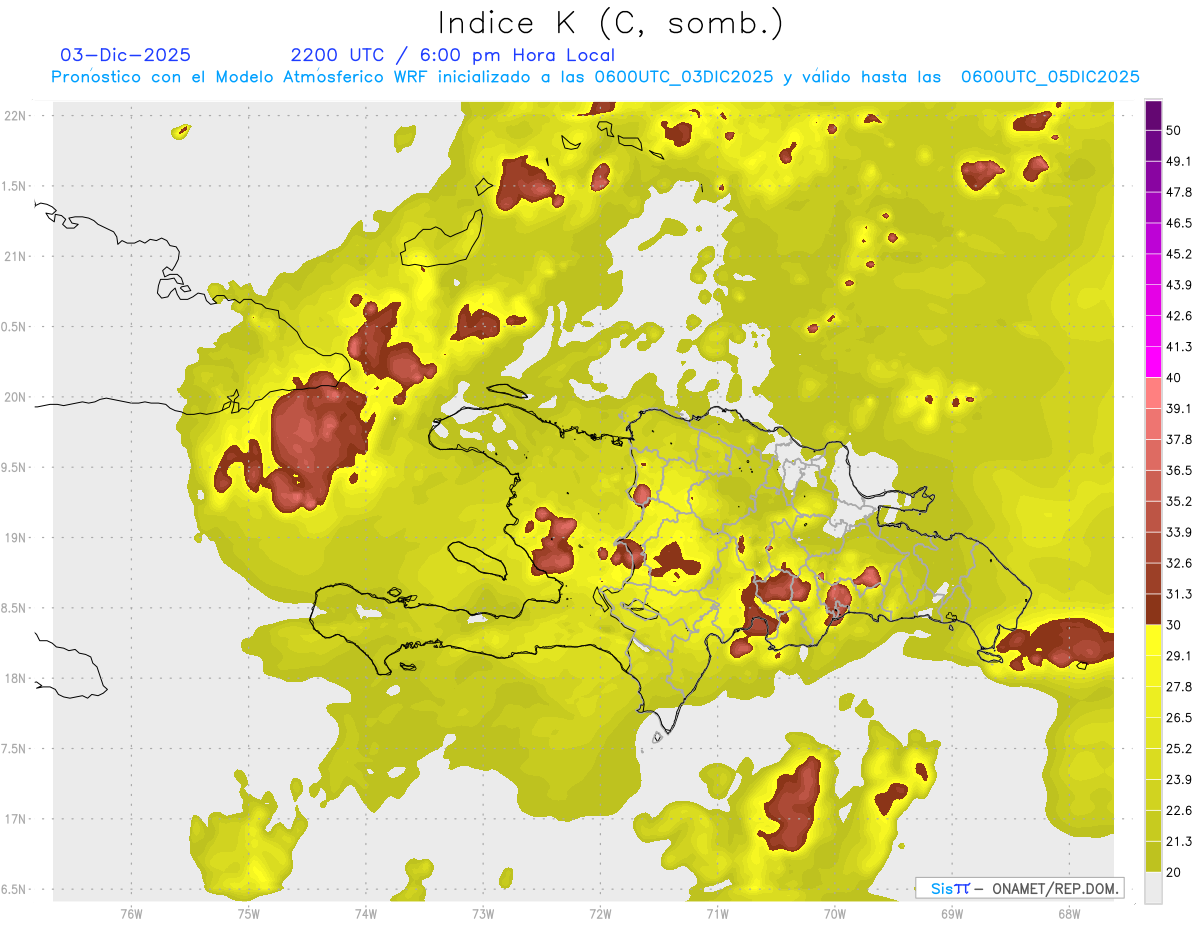
Task: Click the "76W" longitude label
Action: [131, 913]
